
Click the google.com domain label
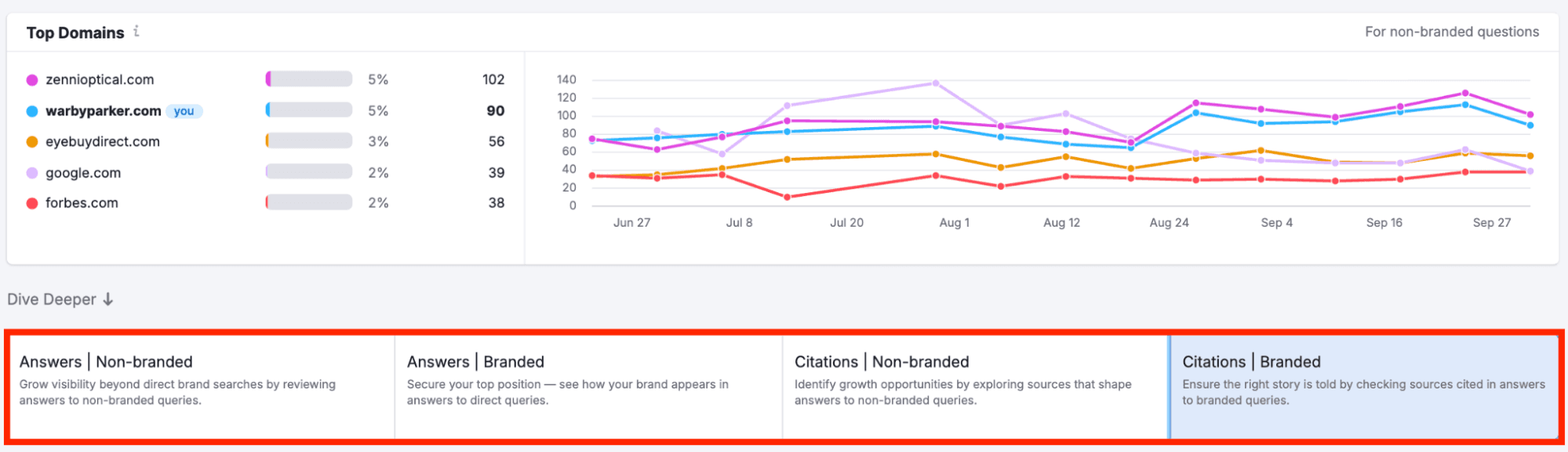tap(83, 173)
